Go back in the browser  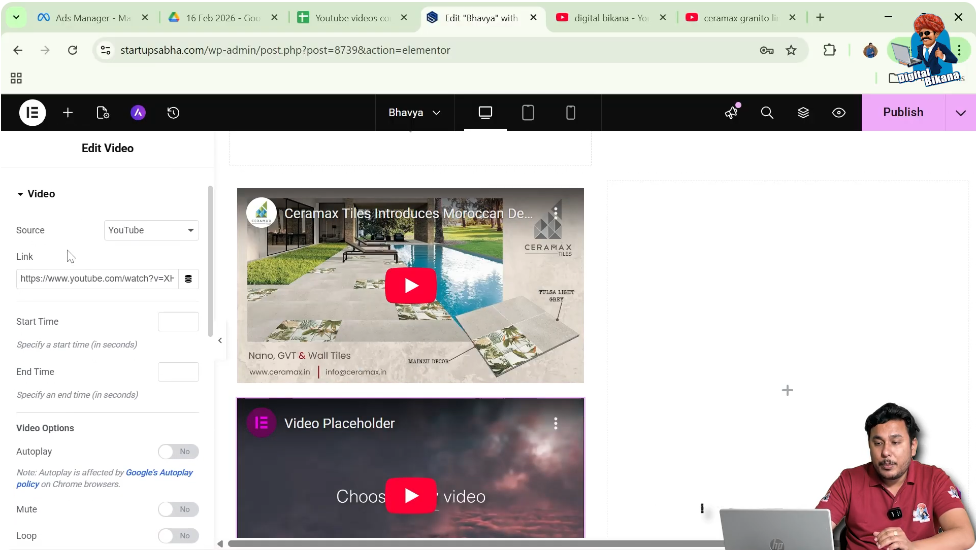tap(17, 50)
